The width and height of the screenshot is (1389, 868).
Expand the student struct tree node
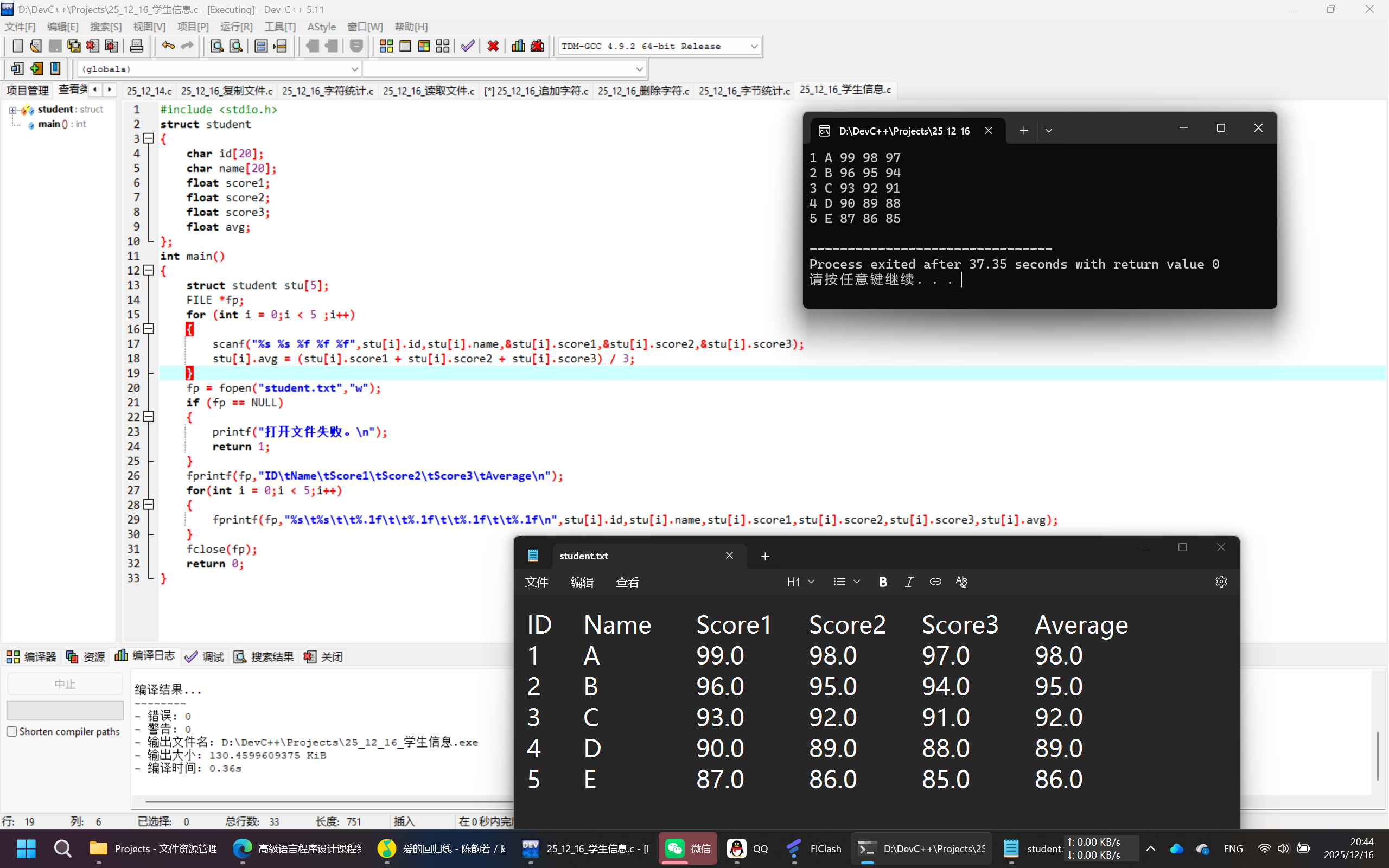tap(12, 110)
